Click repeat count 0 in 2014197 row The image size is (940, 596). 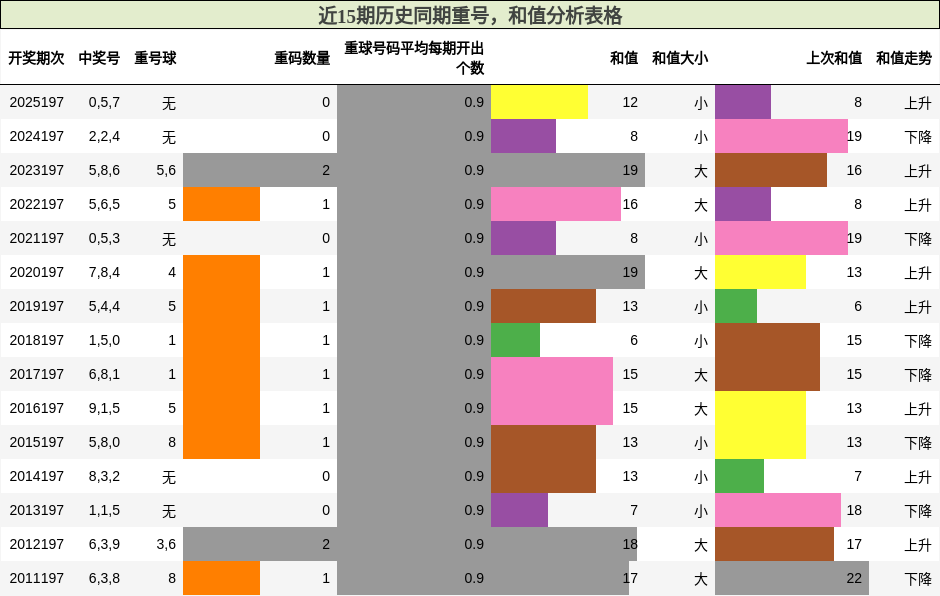point(326,476)
